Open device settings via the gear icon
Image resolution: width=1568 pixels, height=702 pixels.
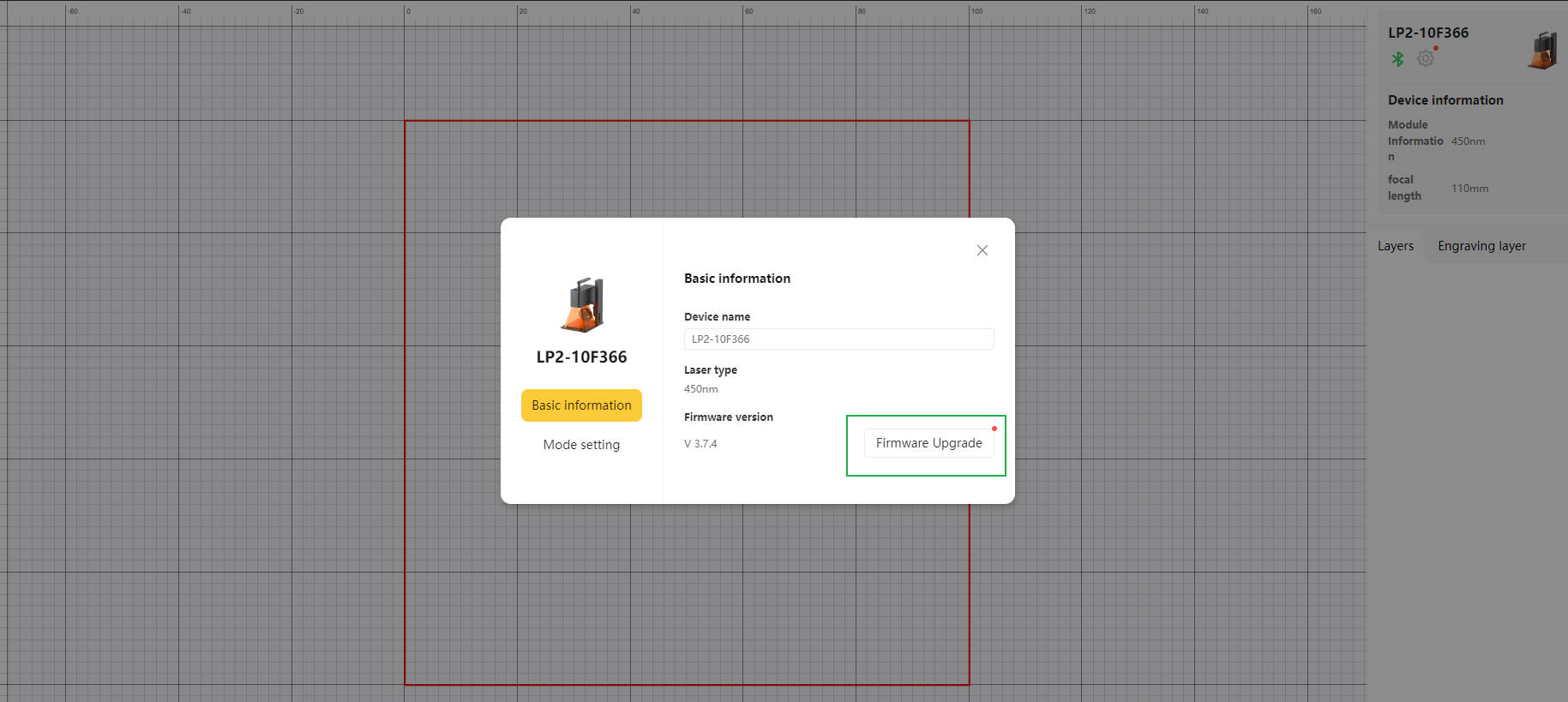click(x=1426, y=58)
